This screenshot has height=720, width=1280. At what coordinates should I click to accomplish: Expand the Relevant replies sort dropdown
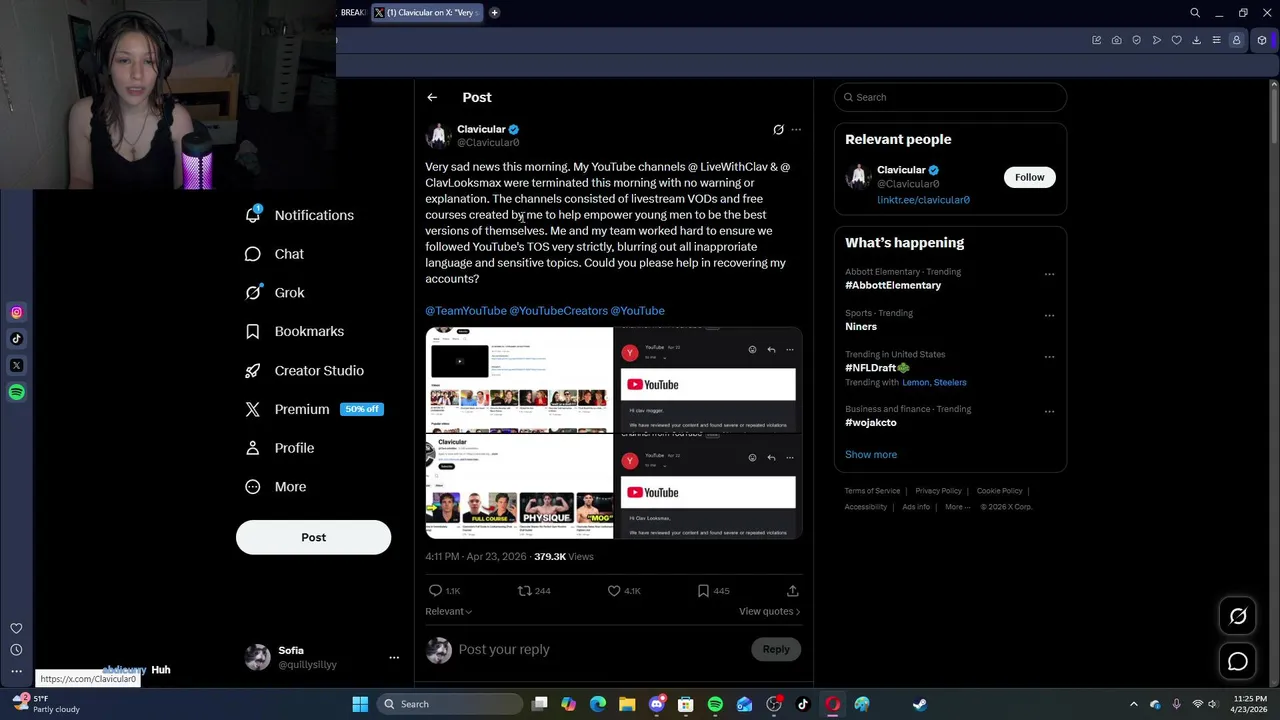(448, 611)
